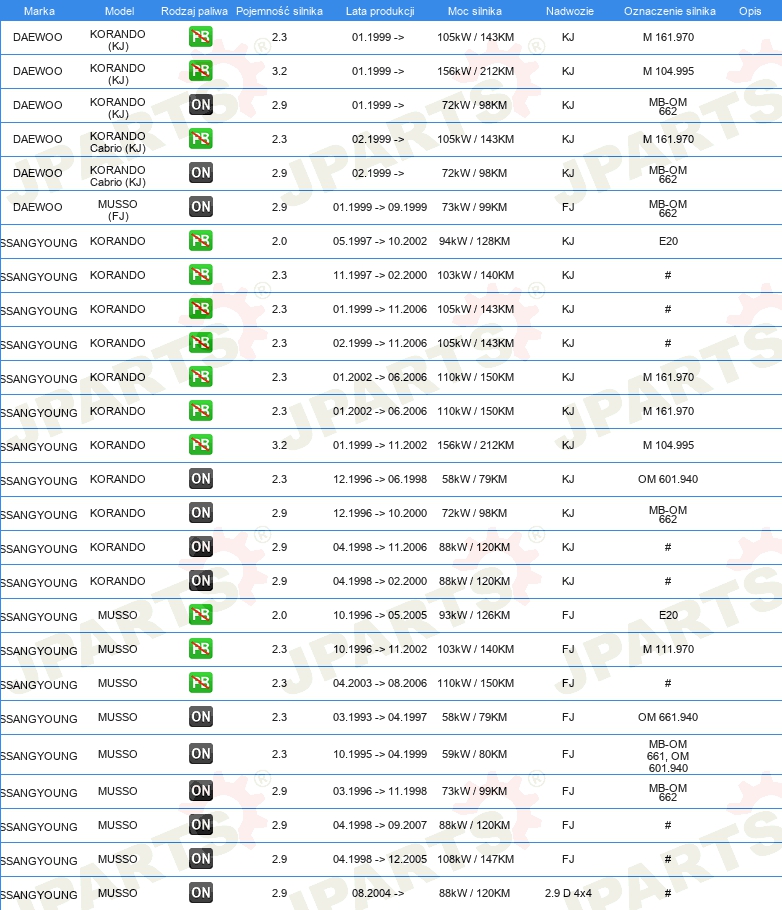Click the Oznaczenie silnika column header
The image size is (782, 910).
pos(670,11)
